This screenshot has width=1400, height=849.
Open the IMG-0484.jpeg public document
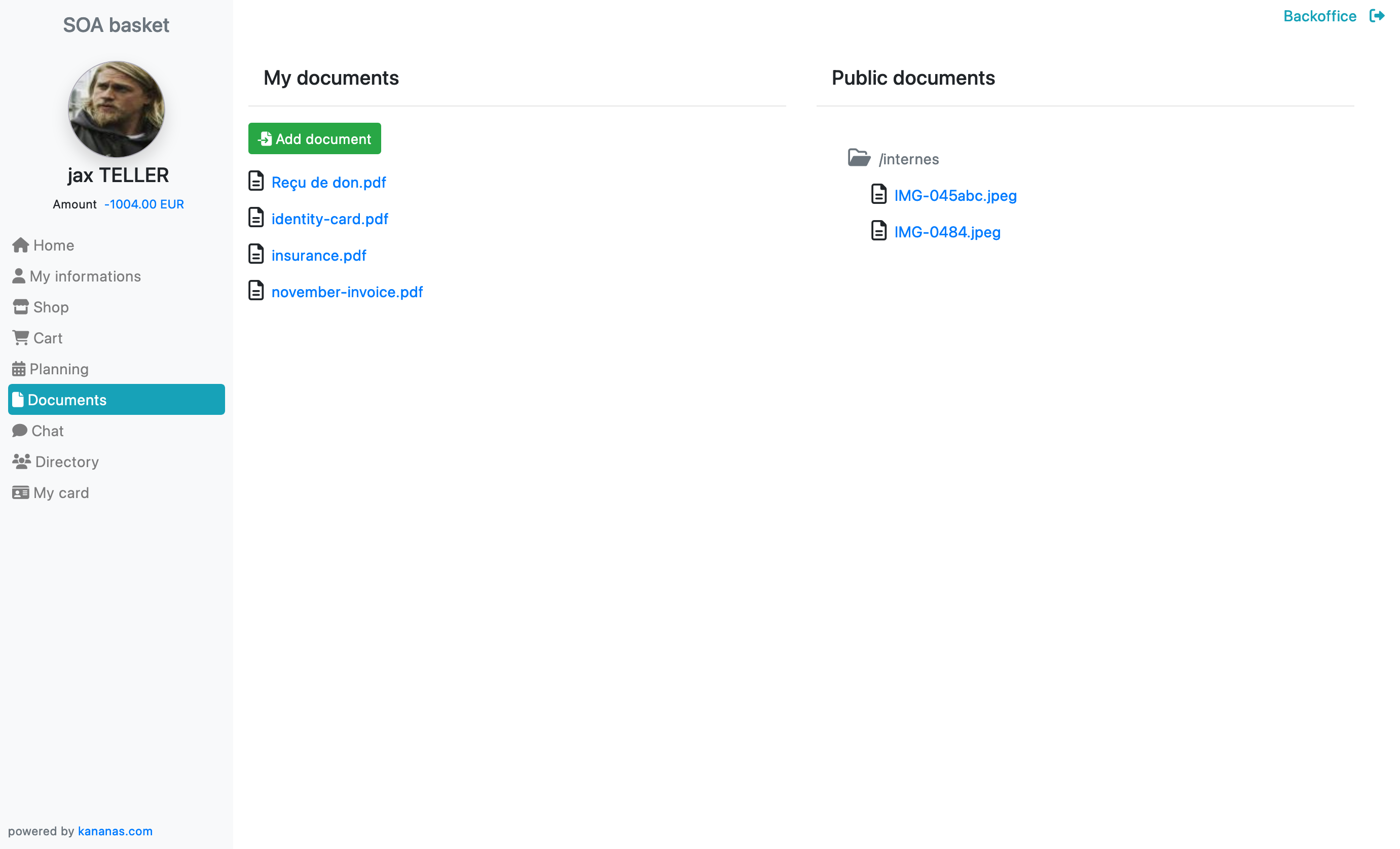[947, 232]
